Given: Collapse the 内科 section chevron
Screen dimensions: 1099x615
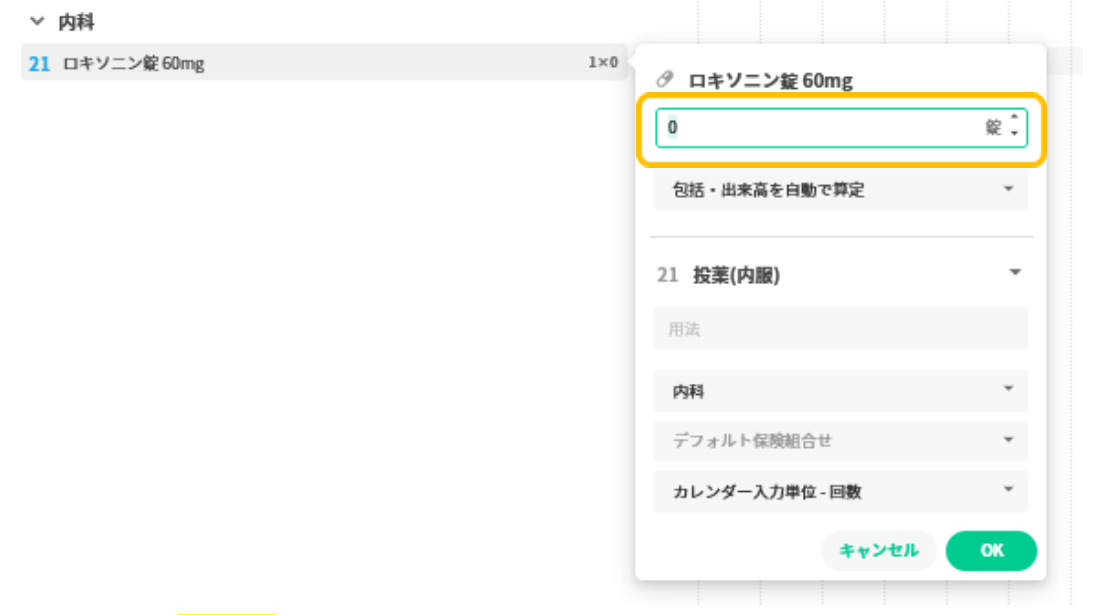Looking at the screenshot, I should (38, 21).
